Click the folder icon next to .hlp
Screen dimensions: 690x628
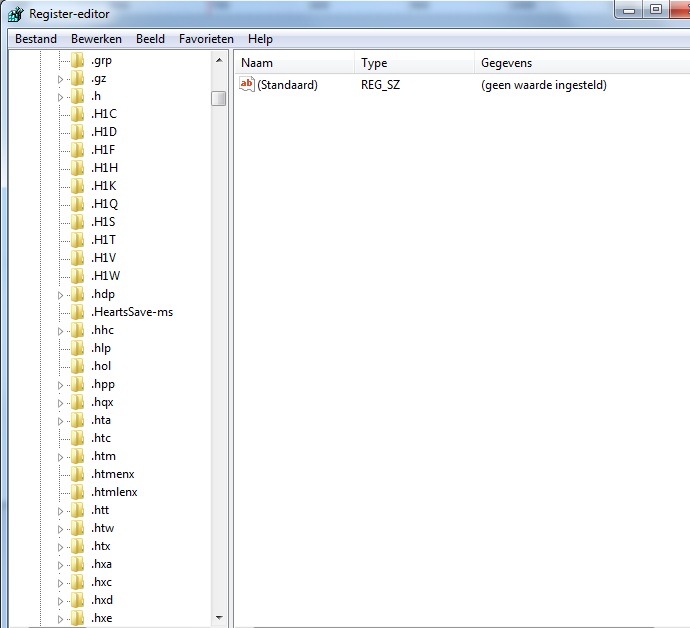click(x=77, y=348)
